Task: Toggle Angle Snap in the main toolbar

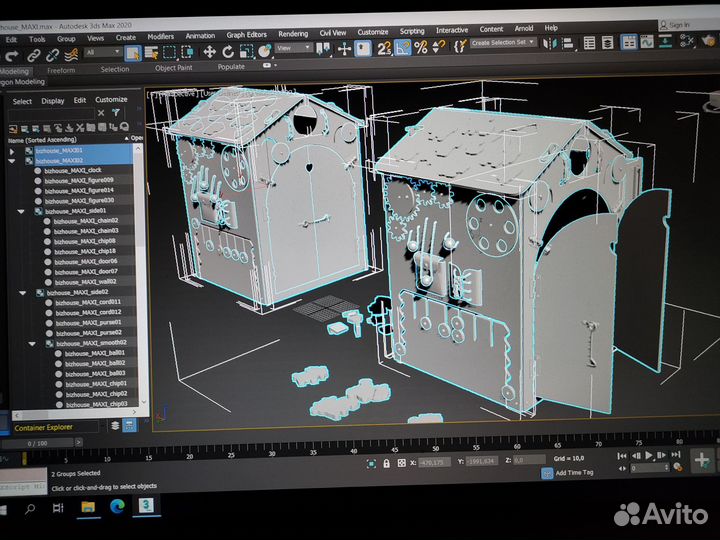Action: pyautogui.click(x=402, y=47)
